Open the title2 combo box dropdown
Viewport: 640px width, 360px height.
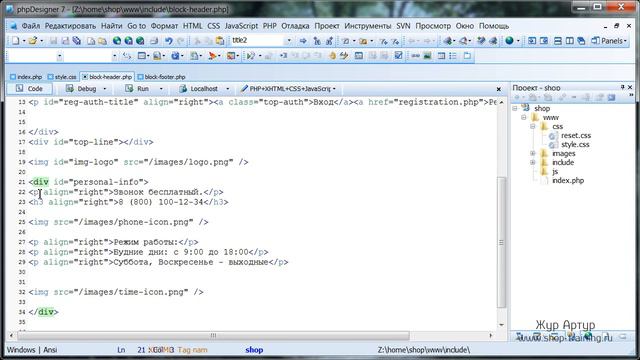(x=289, y=40)
